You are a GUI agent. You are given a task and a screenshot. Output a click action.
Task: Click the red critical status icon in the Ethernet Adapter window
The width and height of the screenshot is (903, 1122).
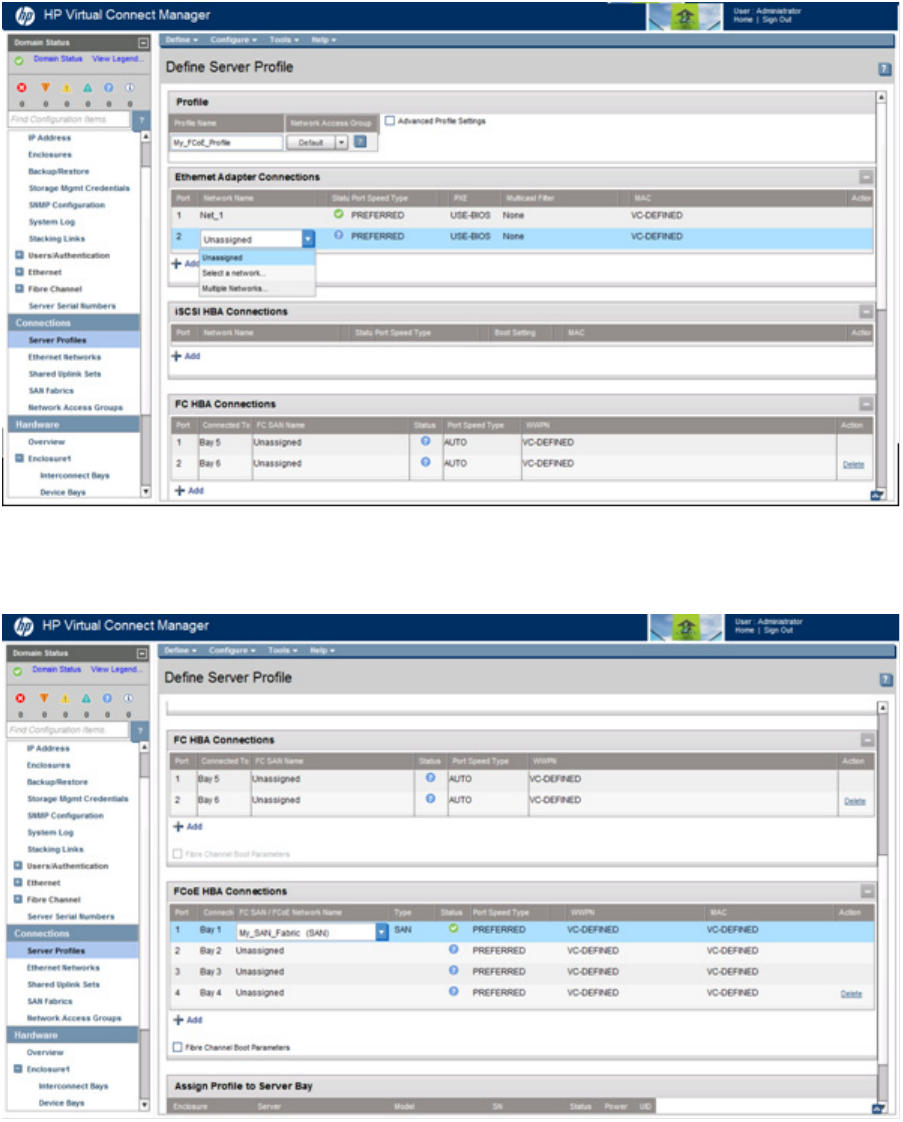(x=21, y=87)
